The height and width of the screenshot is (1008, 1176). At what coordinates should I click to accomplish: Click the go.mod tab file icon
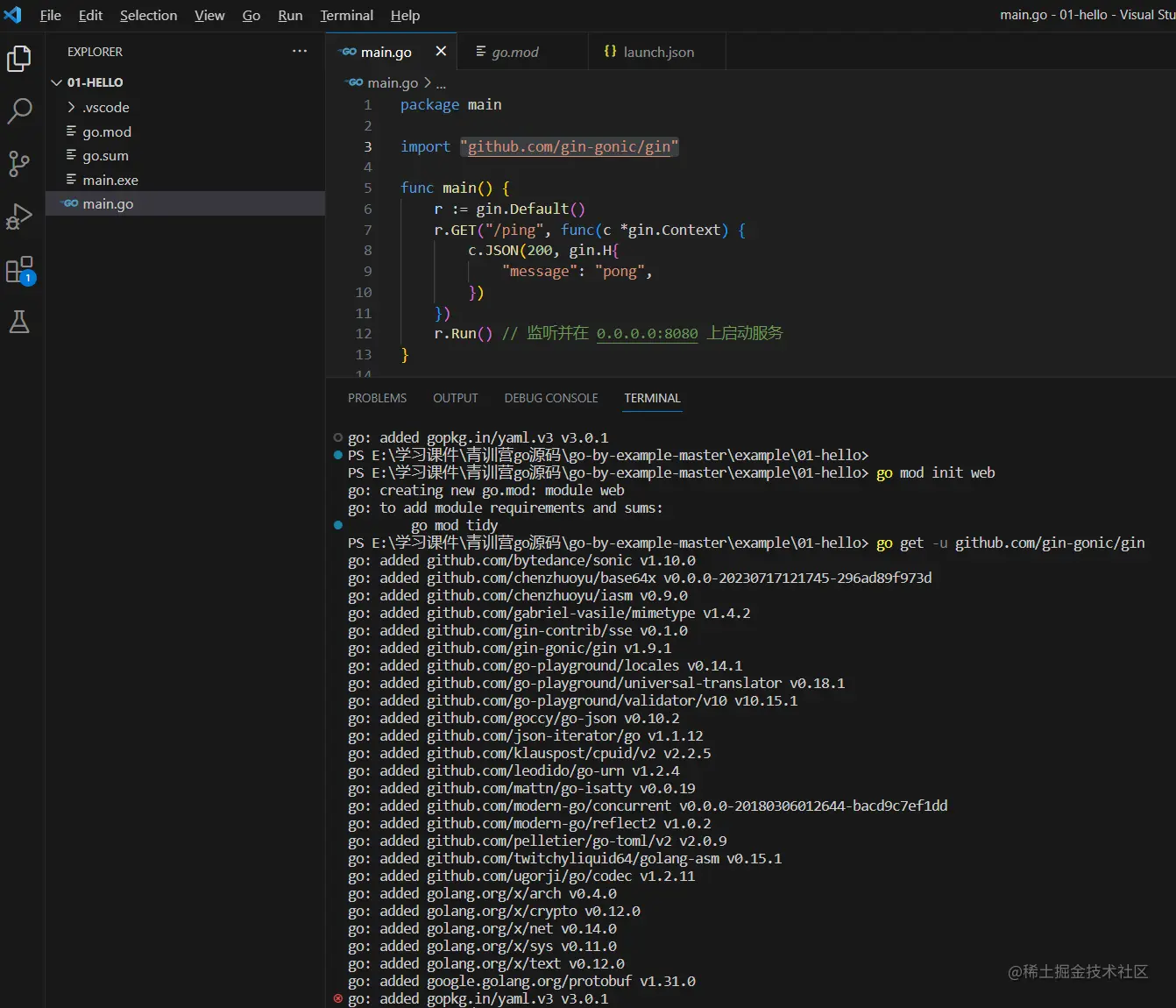click(x=481, y=52)
